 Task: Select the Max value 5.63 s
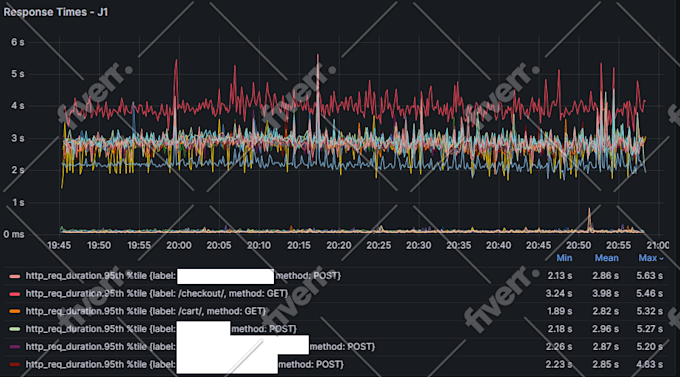click(x=649, y=276)
